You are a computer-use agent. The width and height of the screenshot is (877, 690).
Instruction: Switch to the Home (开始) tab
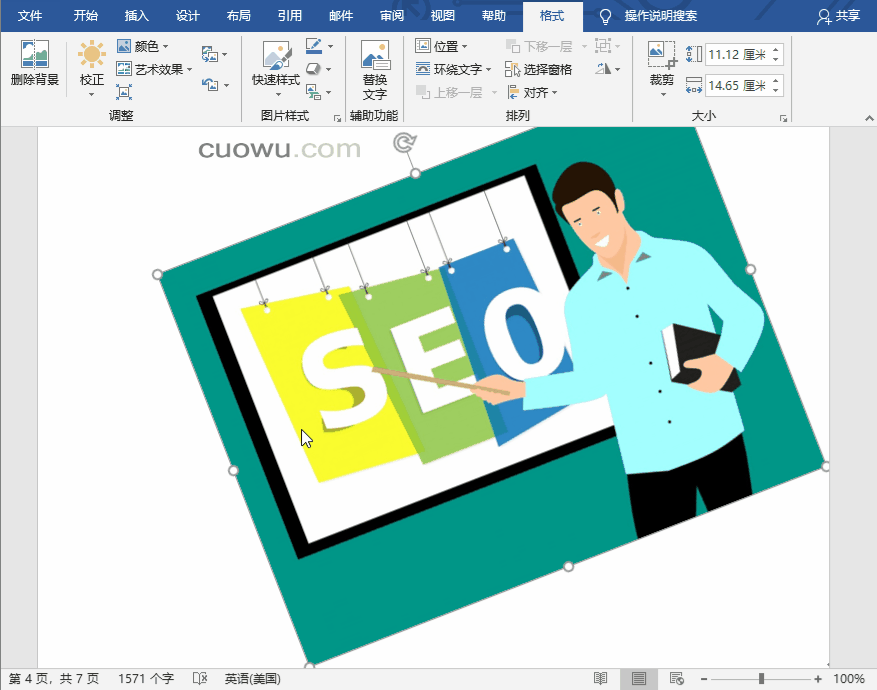86,16
